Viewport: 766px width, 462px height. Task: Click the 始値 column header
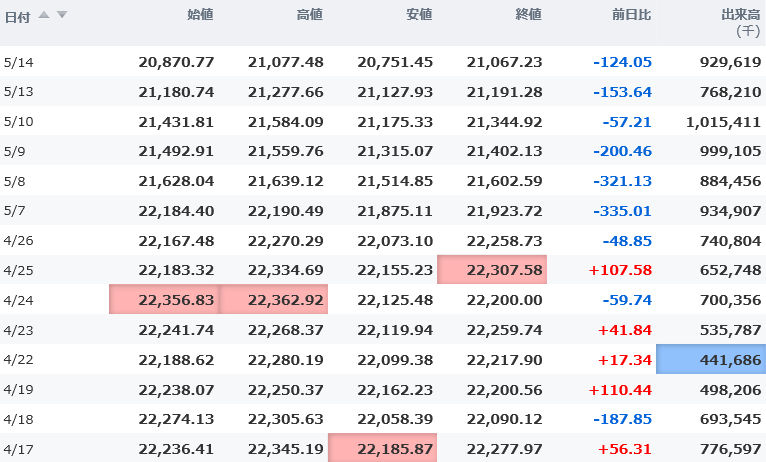pos(200,15)
